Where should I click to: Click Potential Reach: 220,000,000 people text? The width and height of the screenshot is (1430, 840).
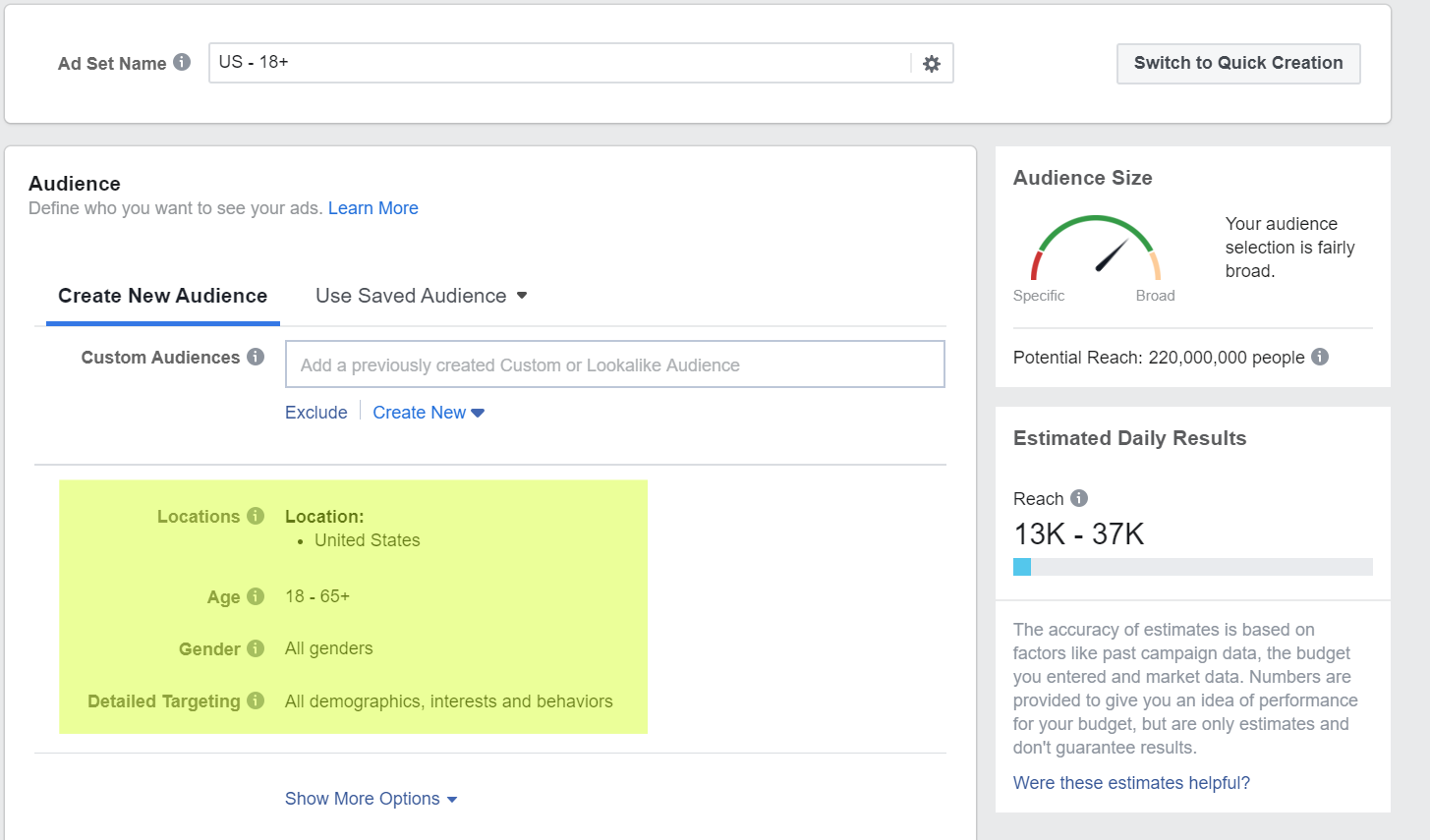pos(1159,358)
